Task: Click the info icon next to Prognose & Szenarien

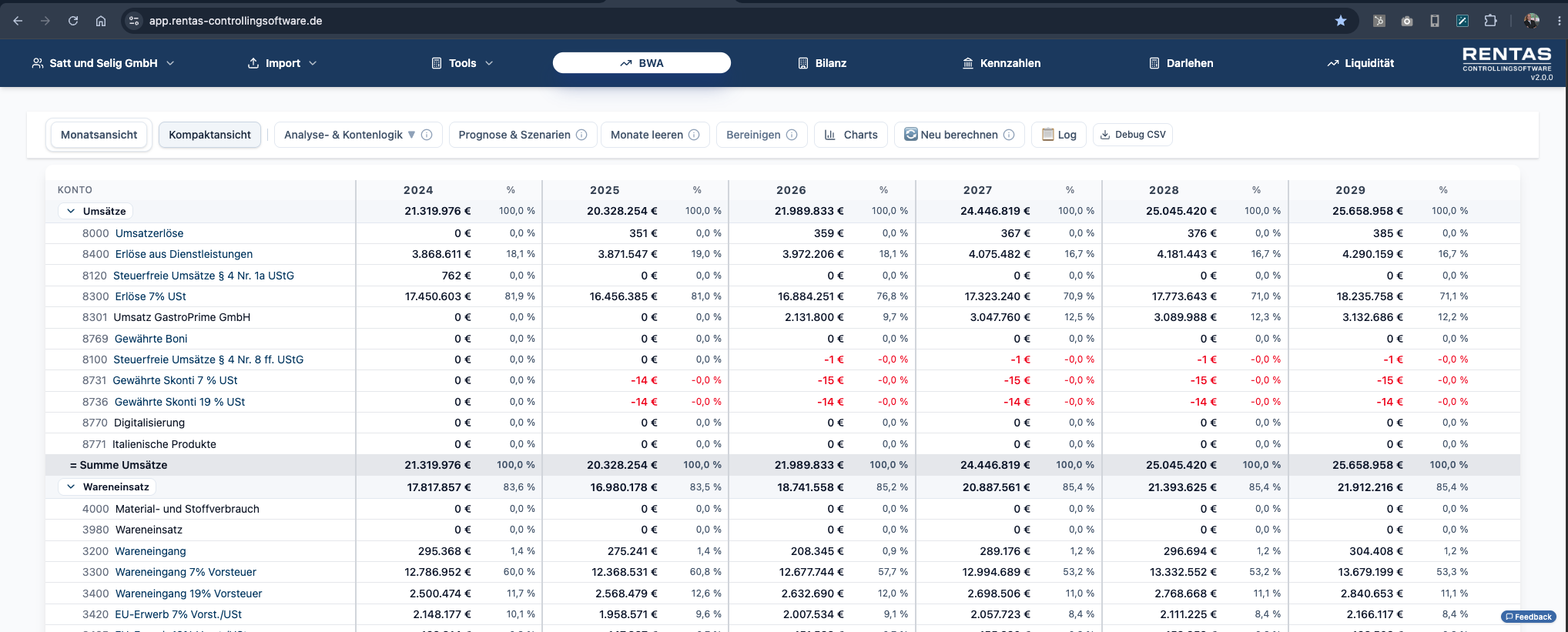Action: point(581,135)
